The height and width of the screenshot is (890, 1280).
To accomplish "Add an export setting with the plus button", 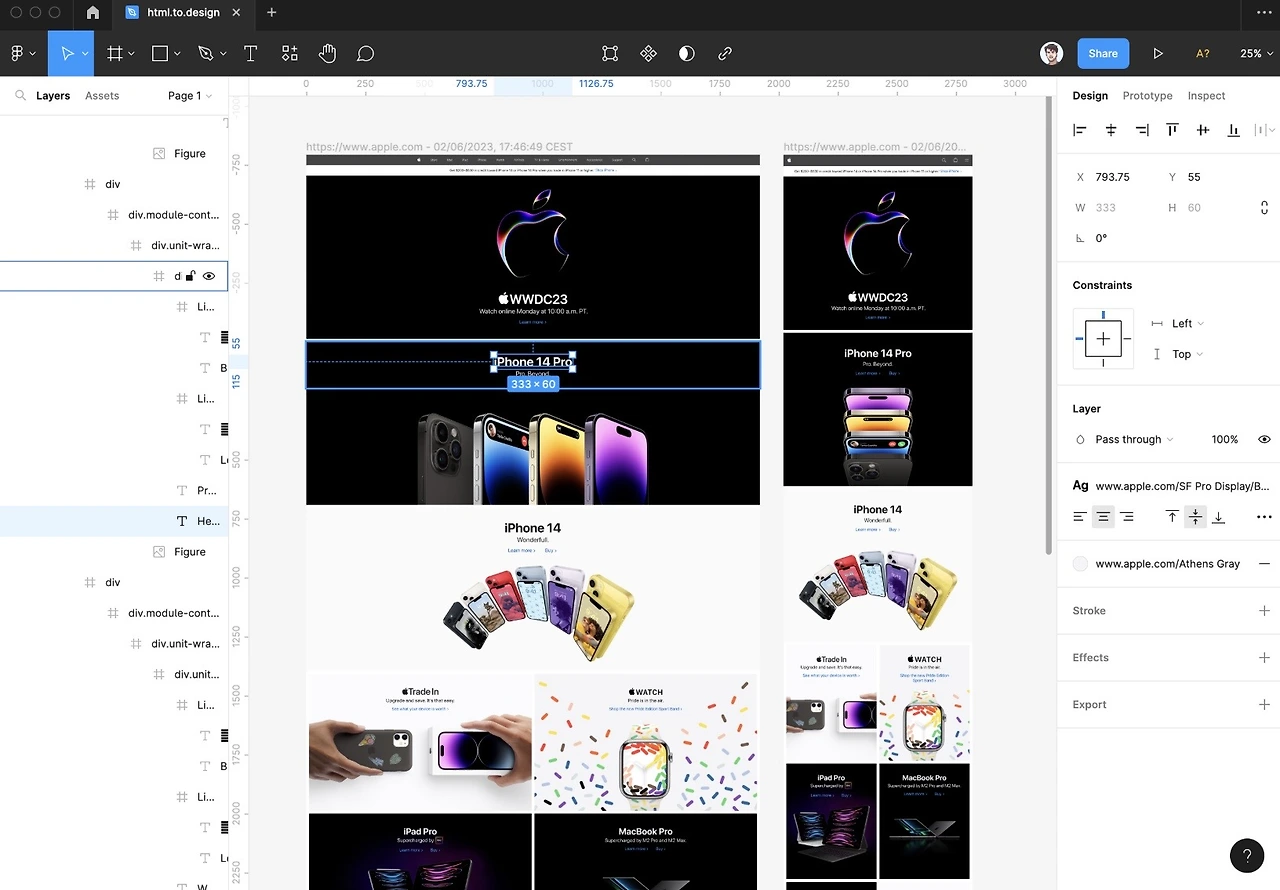I will 1264,704.
